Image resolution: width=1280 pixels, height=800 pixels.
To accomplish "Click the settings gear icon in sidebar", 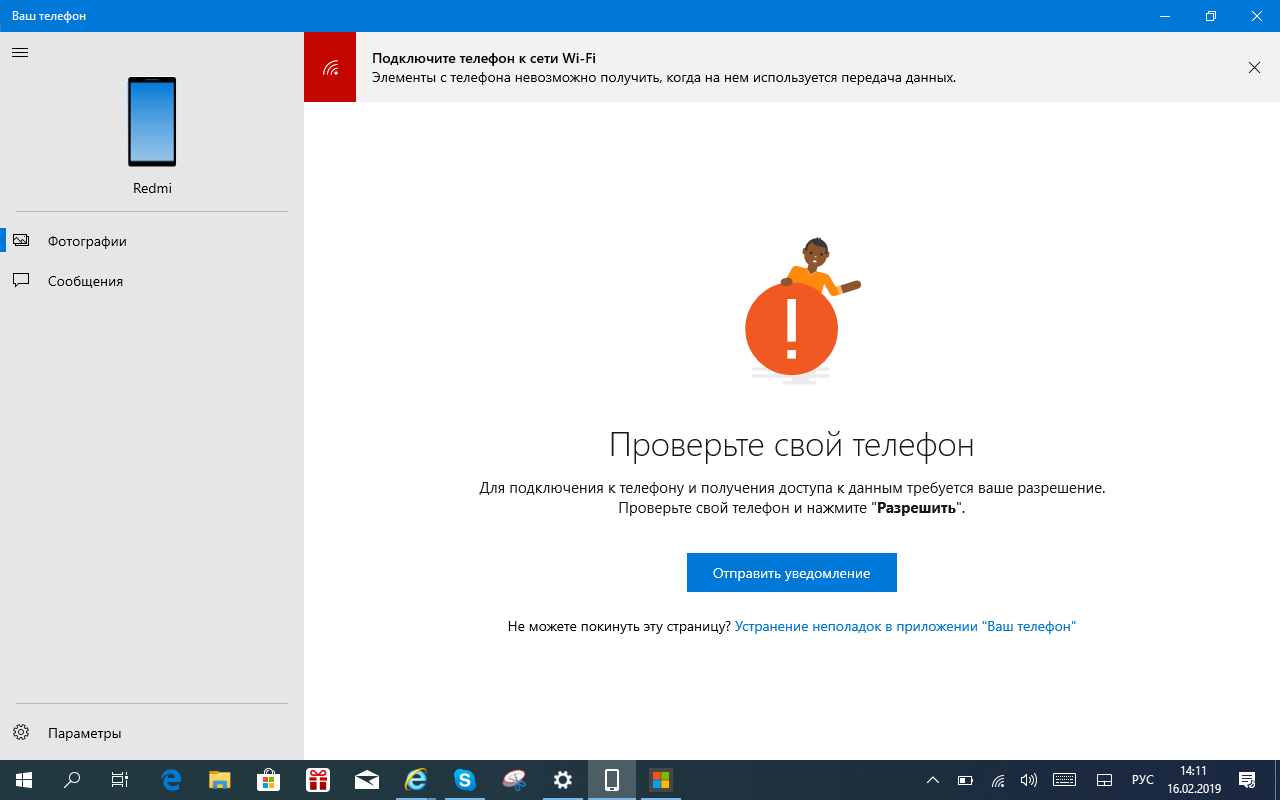I will point(21,733).
